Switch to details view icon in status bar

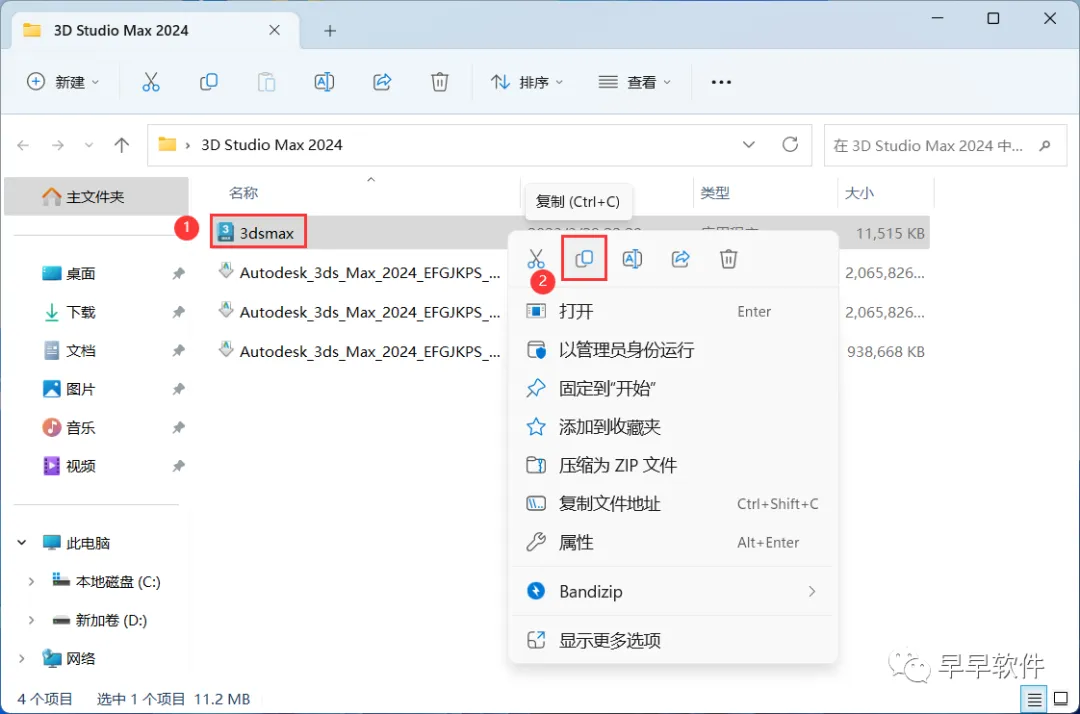[x=1035, y=700]
